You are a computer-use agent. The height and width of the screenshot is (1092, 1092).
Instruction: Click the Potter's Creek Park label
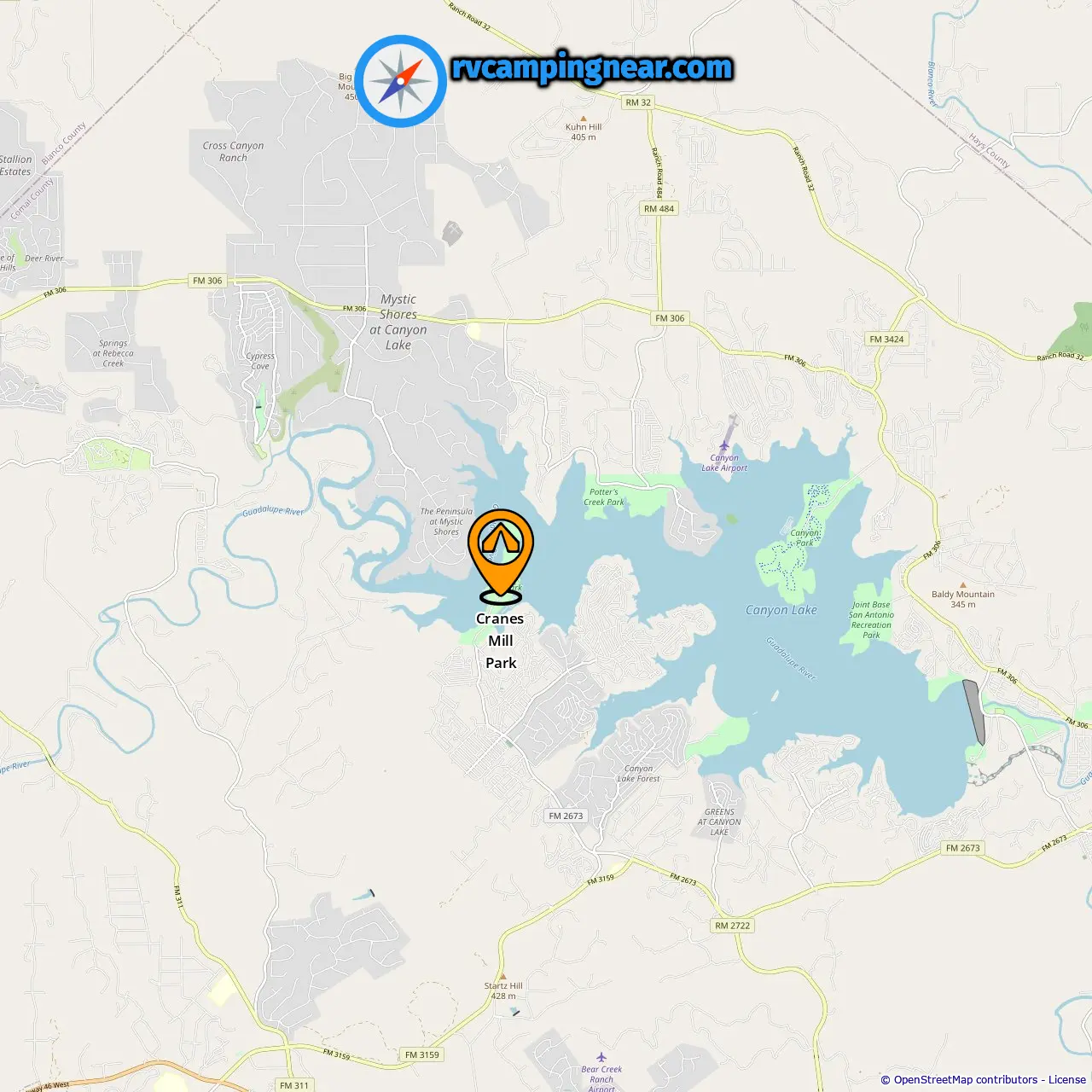click(x=604, y=497)
